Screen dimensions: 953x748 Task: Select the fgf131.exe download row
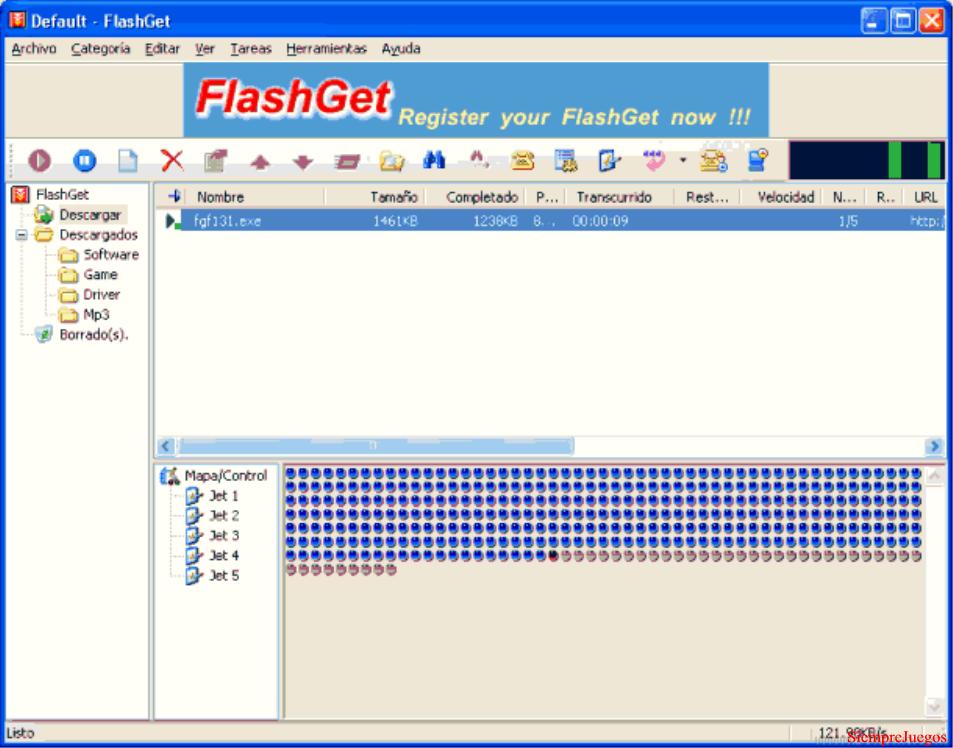point(550,221)
